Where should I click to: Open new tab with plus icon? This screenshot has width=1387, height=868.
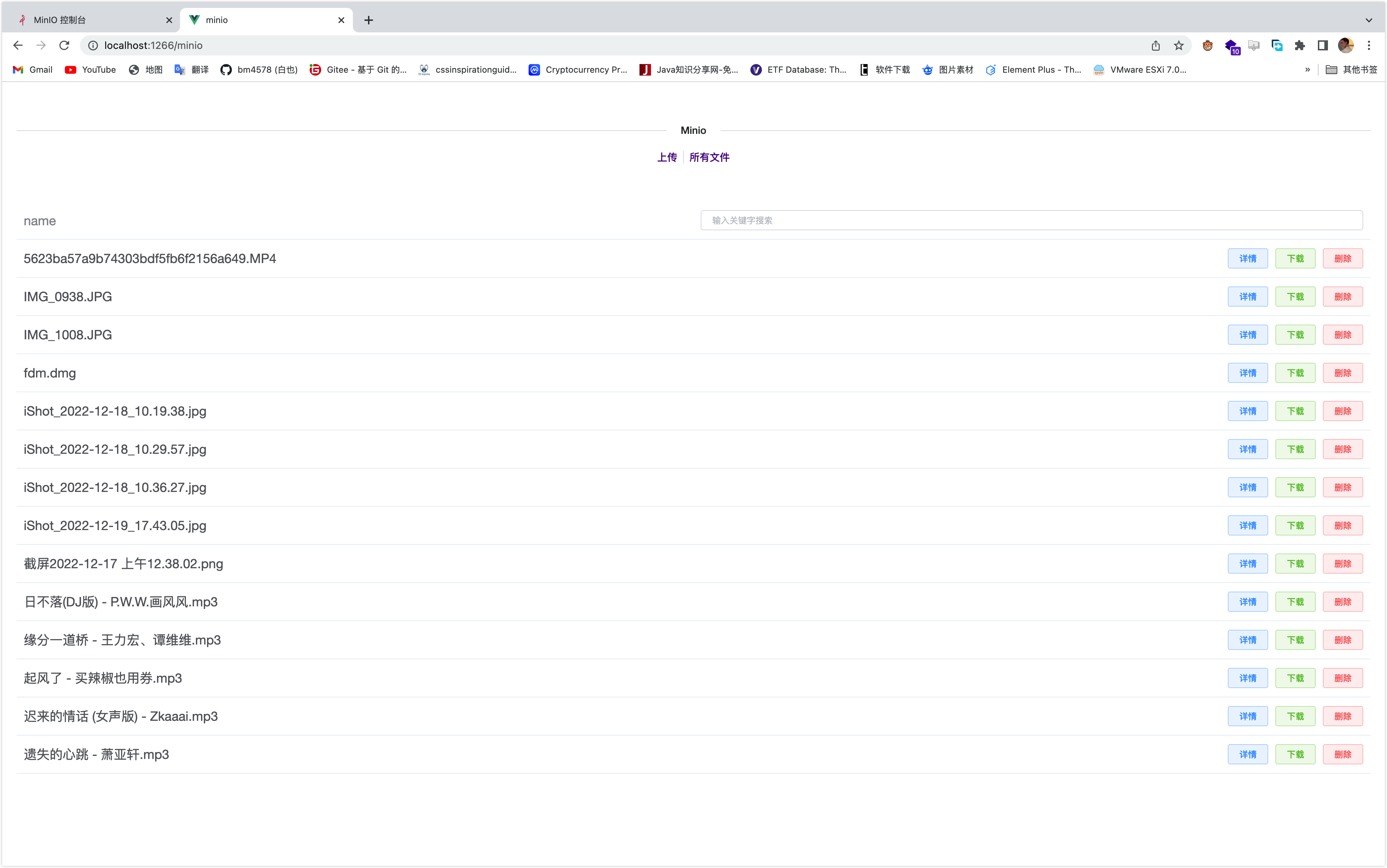pos(369,20)
